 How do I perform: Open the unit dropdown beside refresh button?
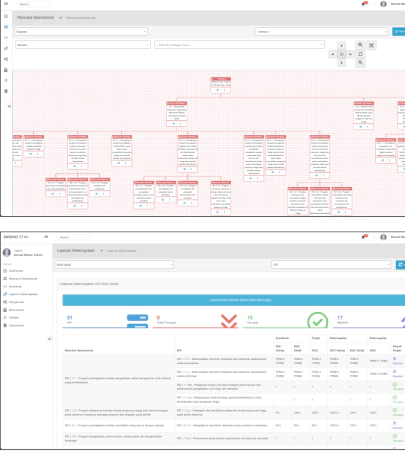tap(331, 265)
